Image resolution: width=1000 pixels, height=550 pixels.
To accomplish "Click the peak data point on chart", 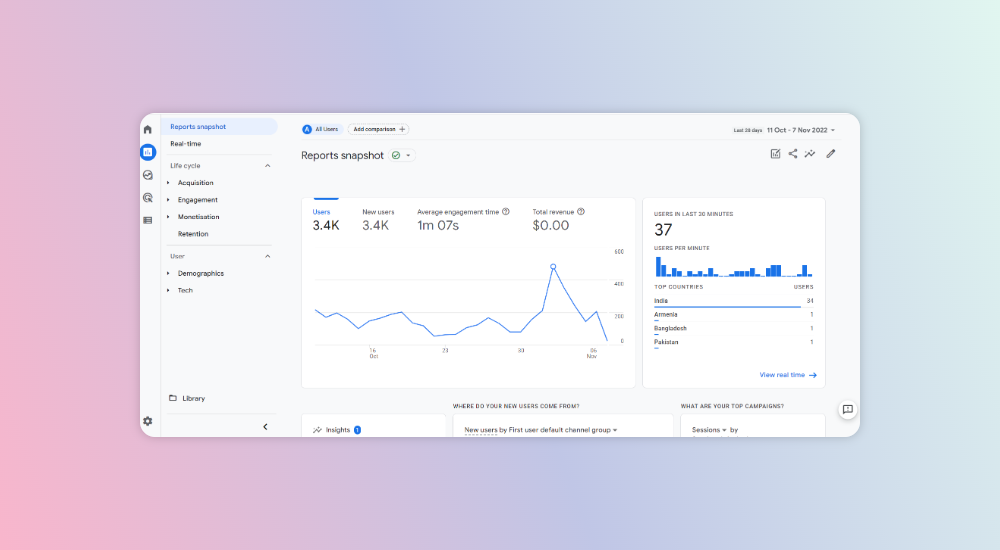I will (553, 267).
